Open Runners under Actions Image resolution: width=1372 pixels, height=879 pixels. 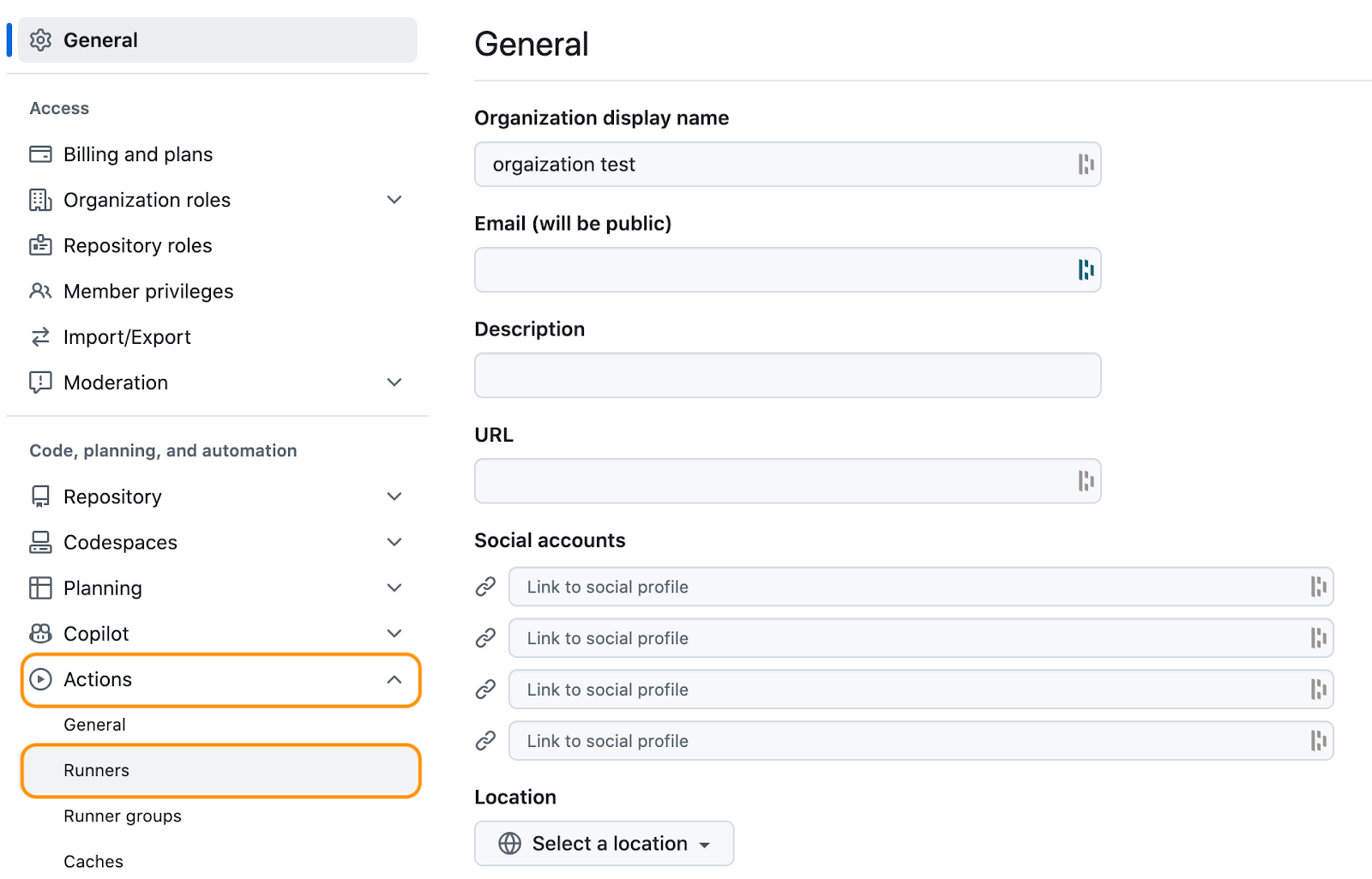97,771
